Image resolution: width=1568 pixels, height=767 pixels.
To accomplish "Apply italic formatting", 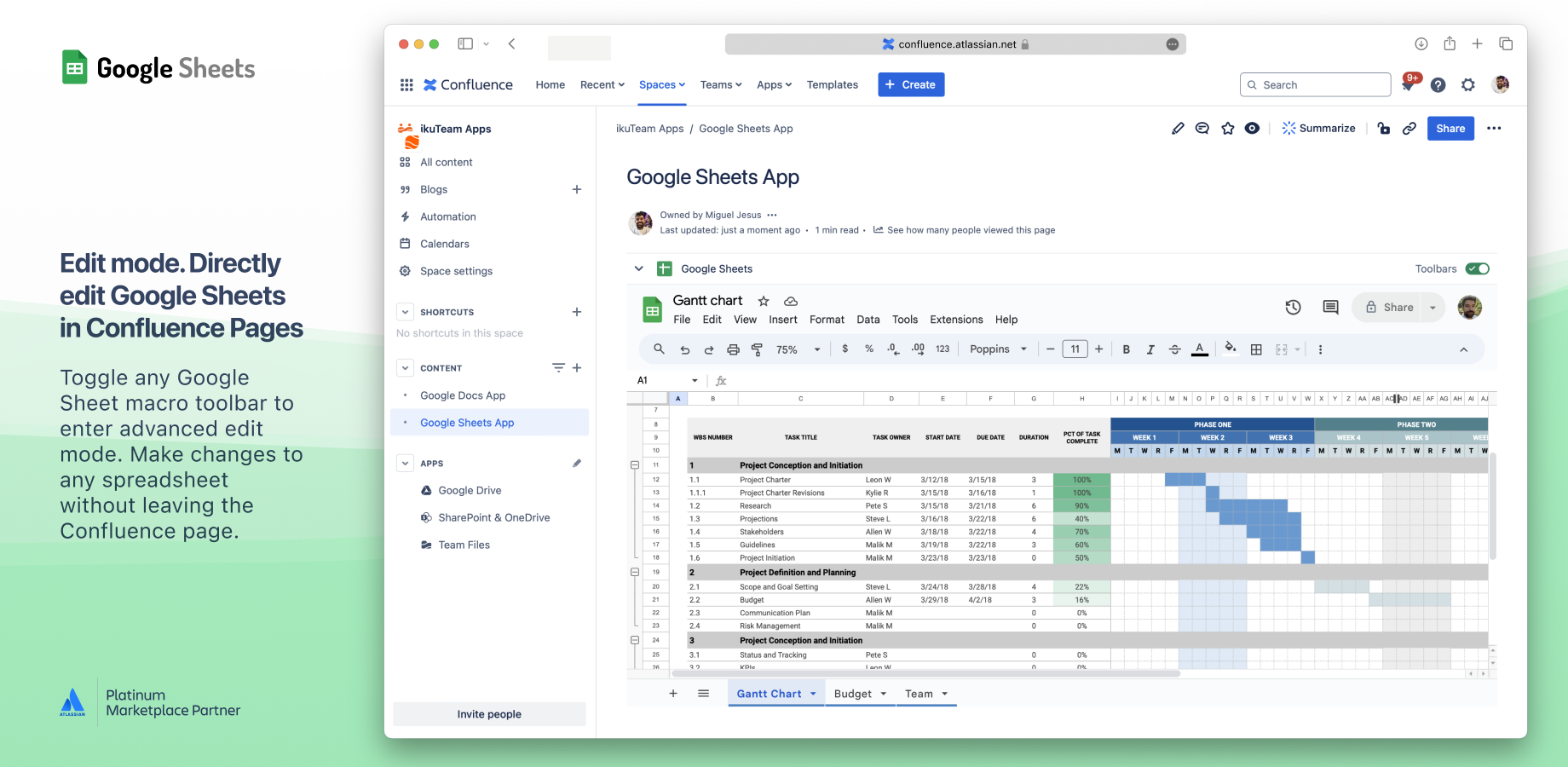I will pos(1150,349).
